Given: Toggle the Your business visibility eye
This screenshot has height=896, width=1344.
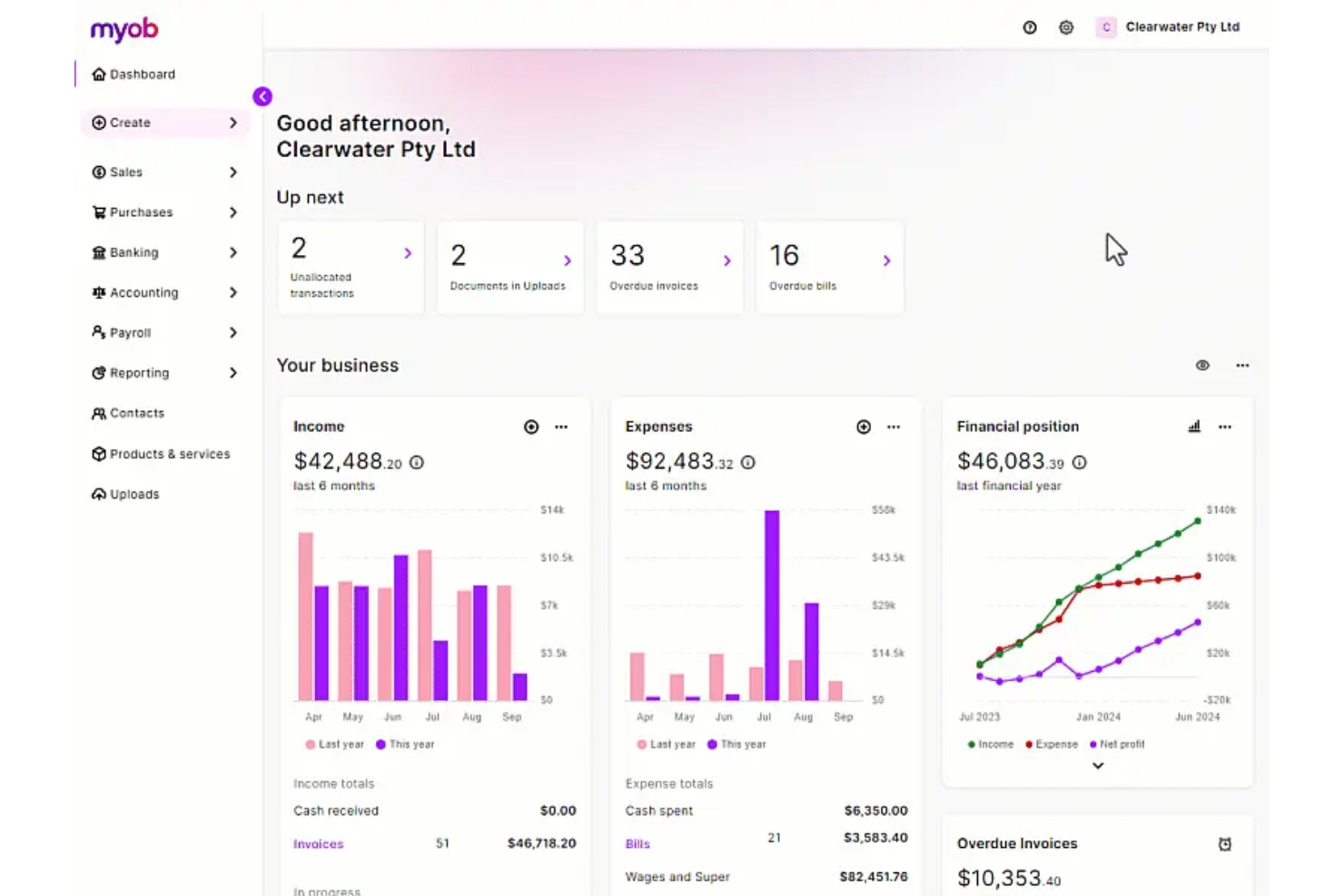Looking at the screenshot, I should [x=1202, y=365].
